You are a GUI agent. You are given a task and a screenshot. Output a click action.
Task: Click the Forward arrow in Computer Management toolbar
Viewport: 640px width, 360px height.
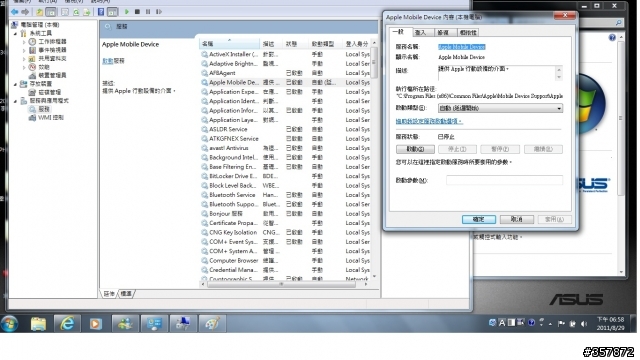point(25,12)
